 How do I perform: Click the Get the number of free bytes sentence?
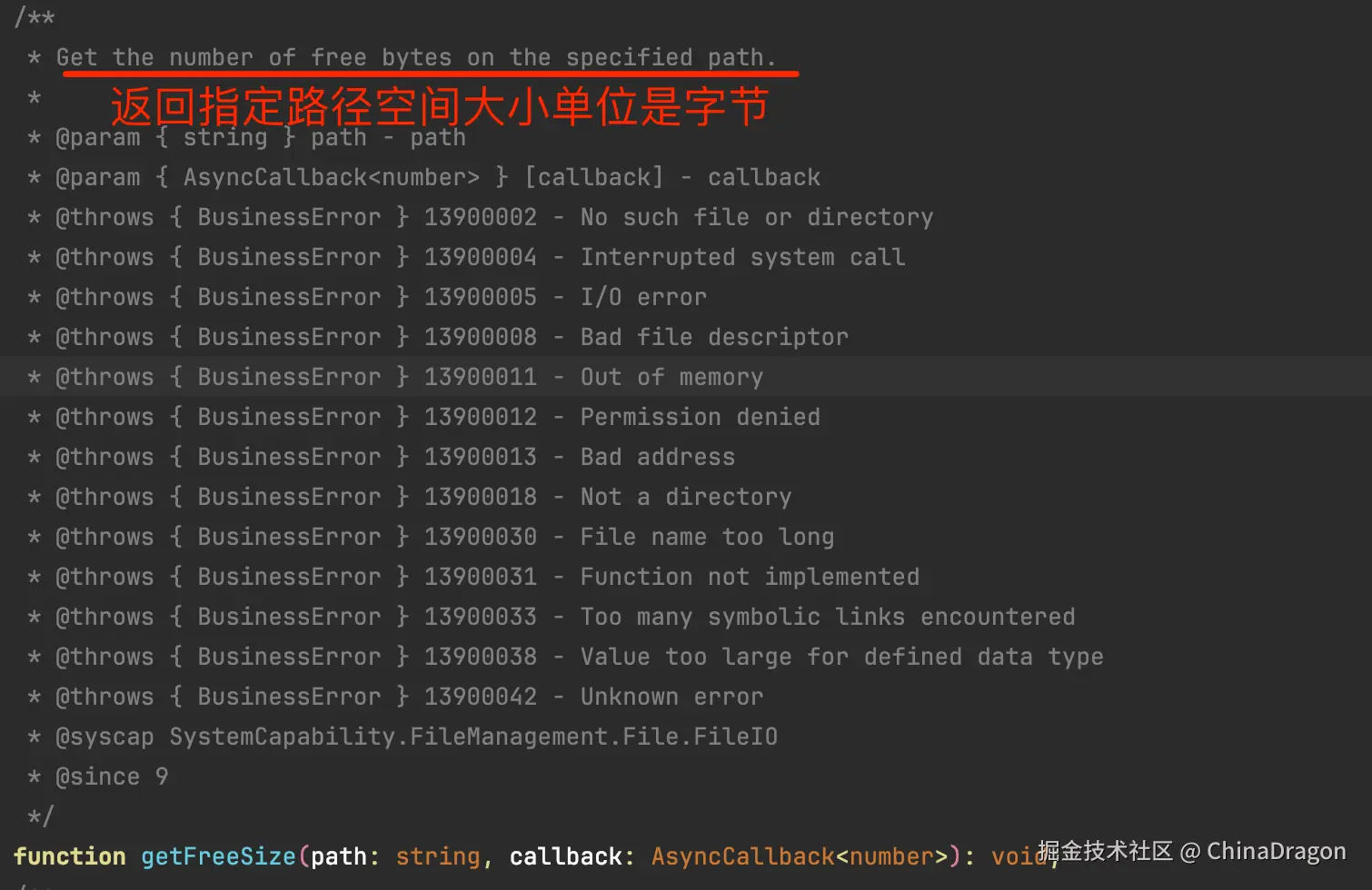pyautogui.click(x=416, y=57)
